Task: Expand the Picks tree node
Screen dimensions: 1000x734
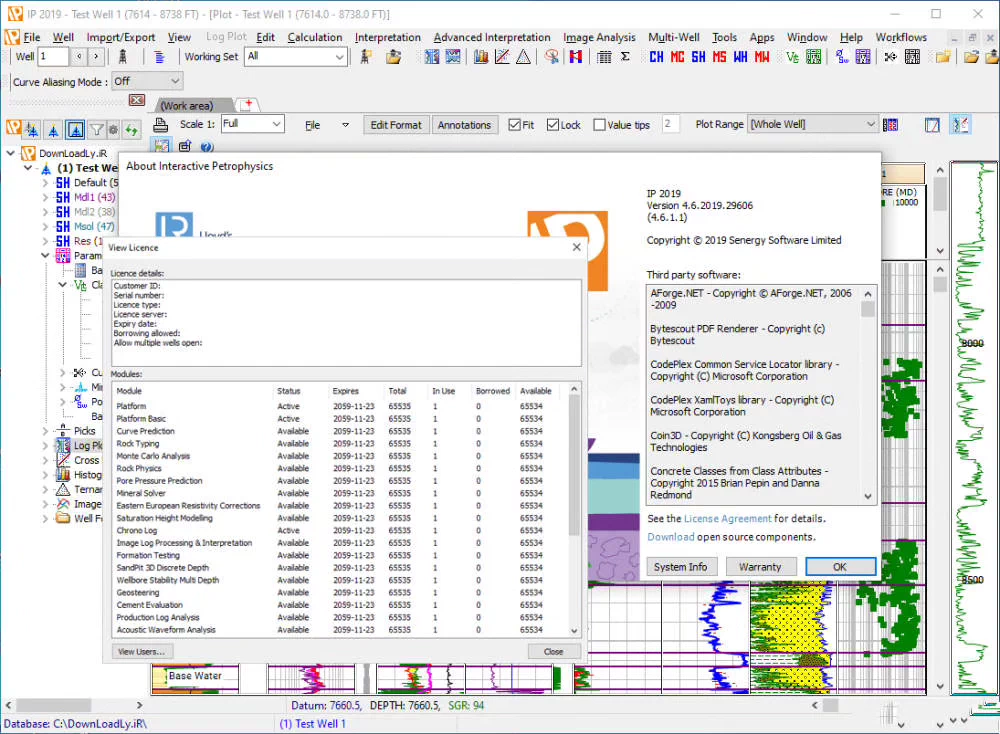Action: point(45,430)
